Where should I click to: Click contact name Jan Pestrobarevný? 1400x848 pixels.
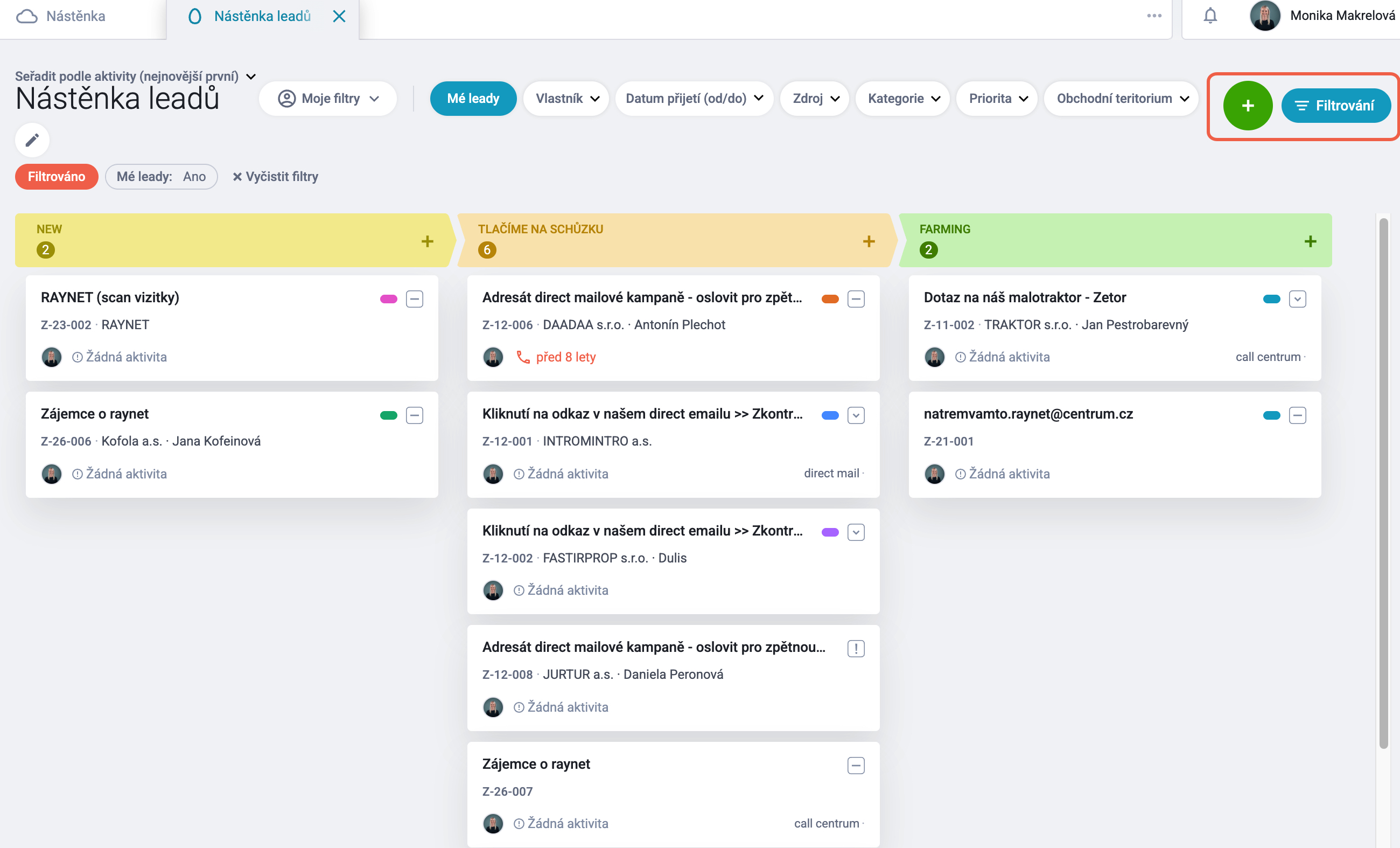[x=1135, y=324]
